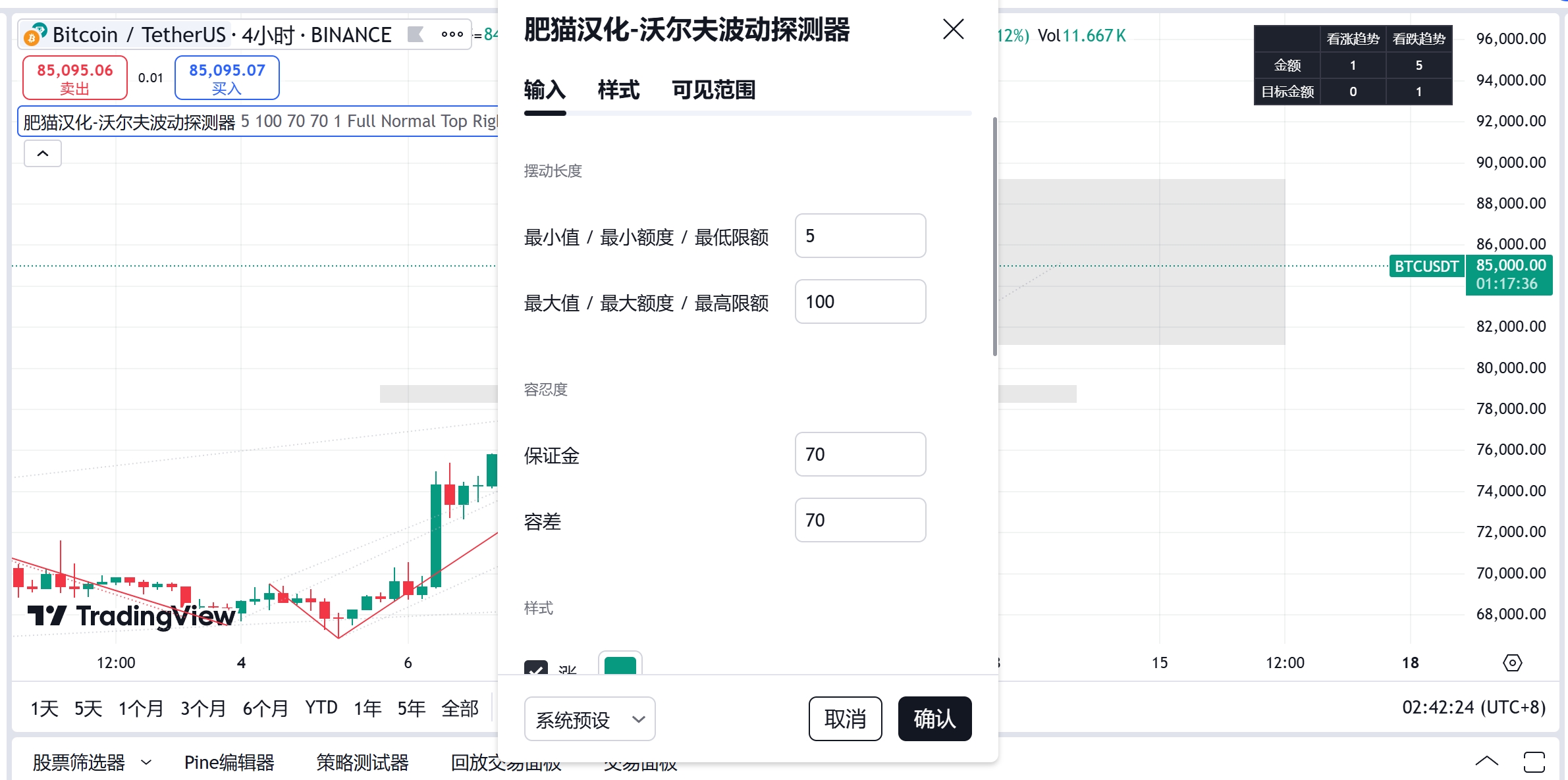The image size is (1568, 780).
Task: Click the TradingView logo on the chart
Action: tap(131, 615)
